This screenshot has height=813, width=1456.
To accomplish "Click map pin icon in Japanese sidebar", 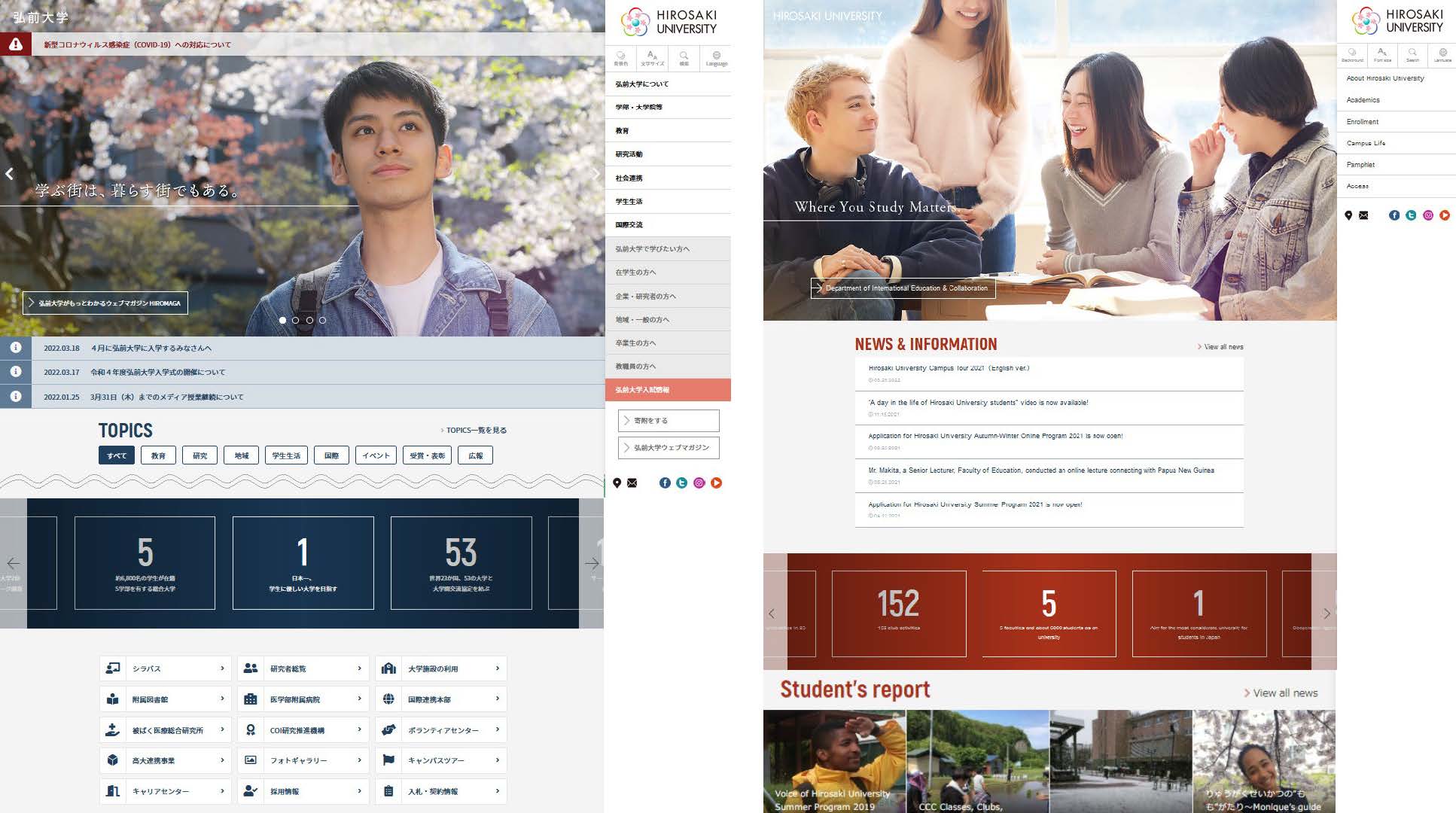I will pos(617,483).
